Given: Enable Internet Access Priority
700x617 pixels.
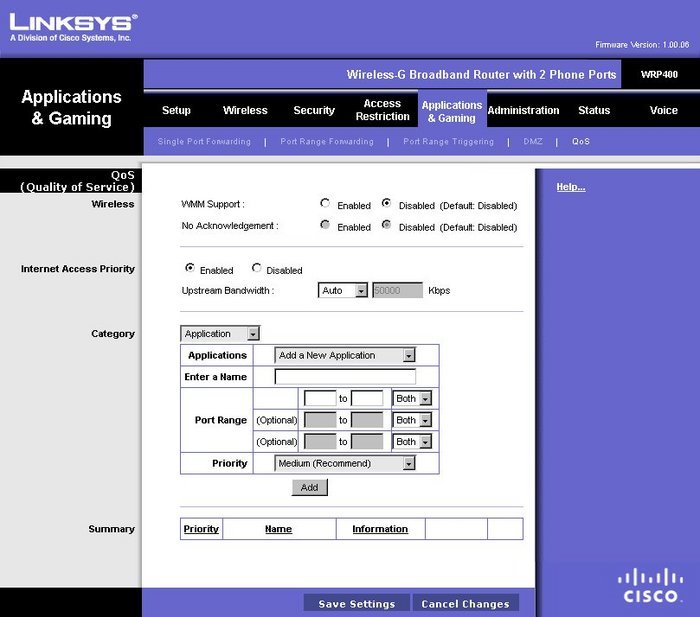Looking at the screenshot, I should pos(190,268).
